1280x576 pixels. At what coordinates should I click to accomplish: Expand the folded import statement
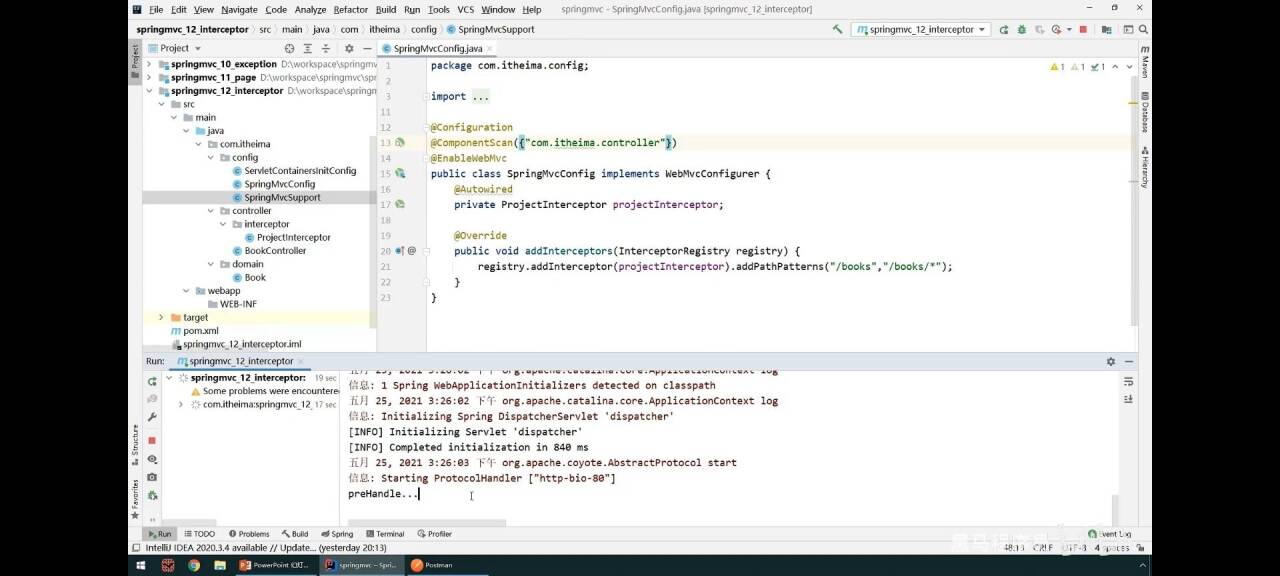tap(481, 97)
